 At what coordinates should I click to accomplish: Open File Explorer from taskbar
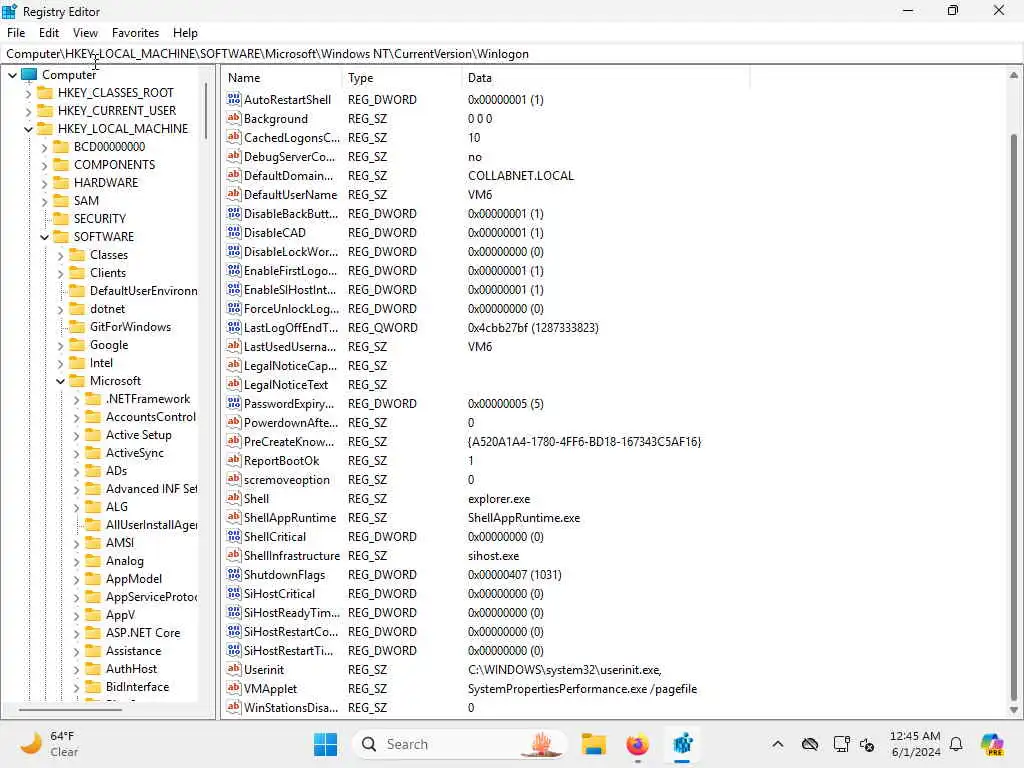(594, 744)
